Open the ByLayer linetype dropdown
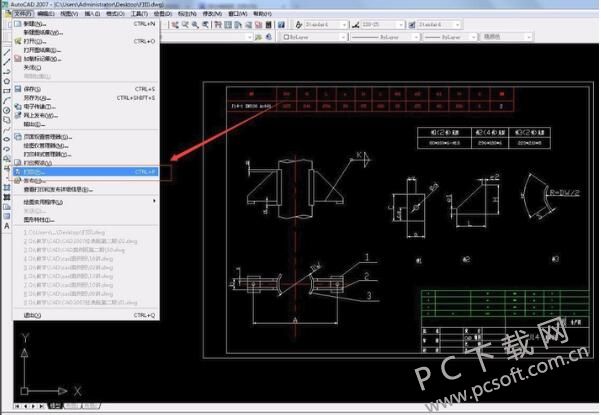This screenshot has width=601, height=415. pos(384,37)
